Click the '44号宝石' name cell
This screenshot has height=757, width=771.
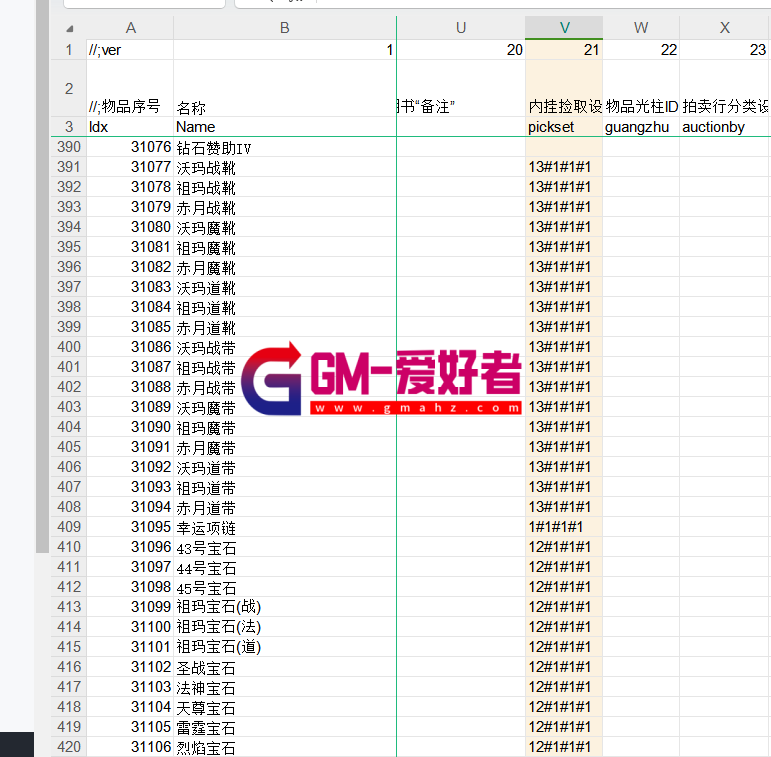285,567
